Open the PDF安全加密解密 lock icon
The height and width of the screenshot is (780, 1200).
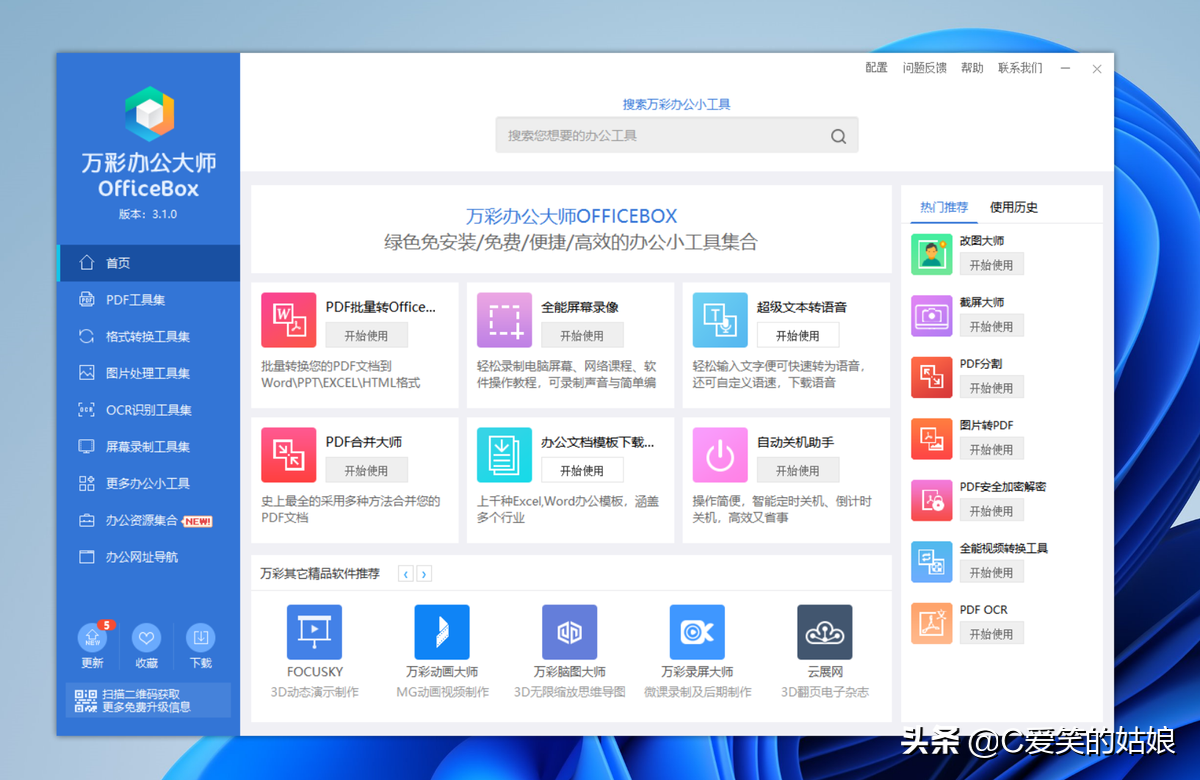coord(932,500)
